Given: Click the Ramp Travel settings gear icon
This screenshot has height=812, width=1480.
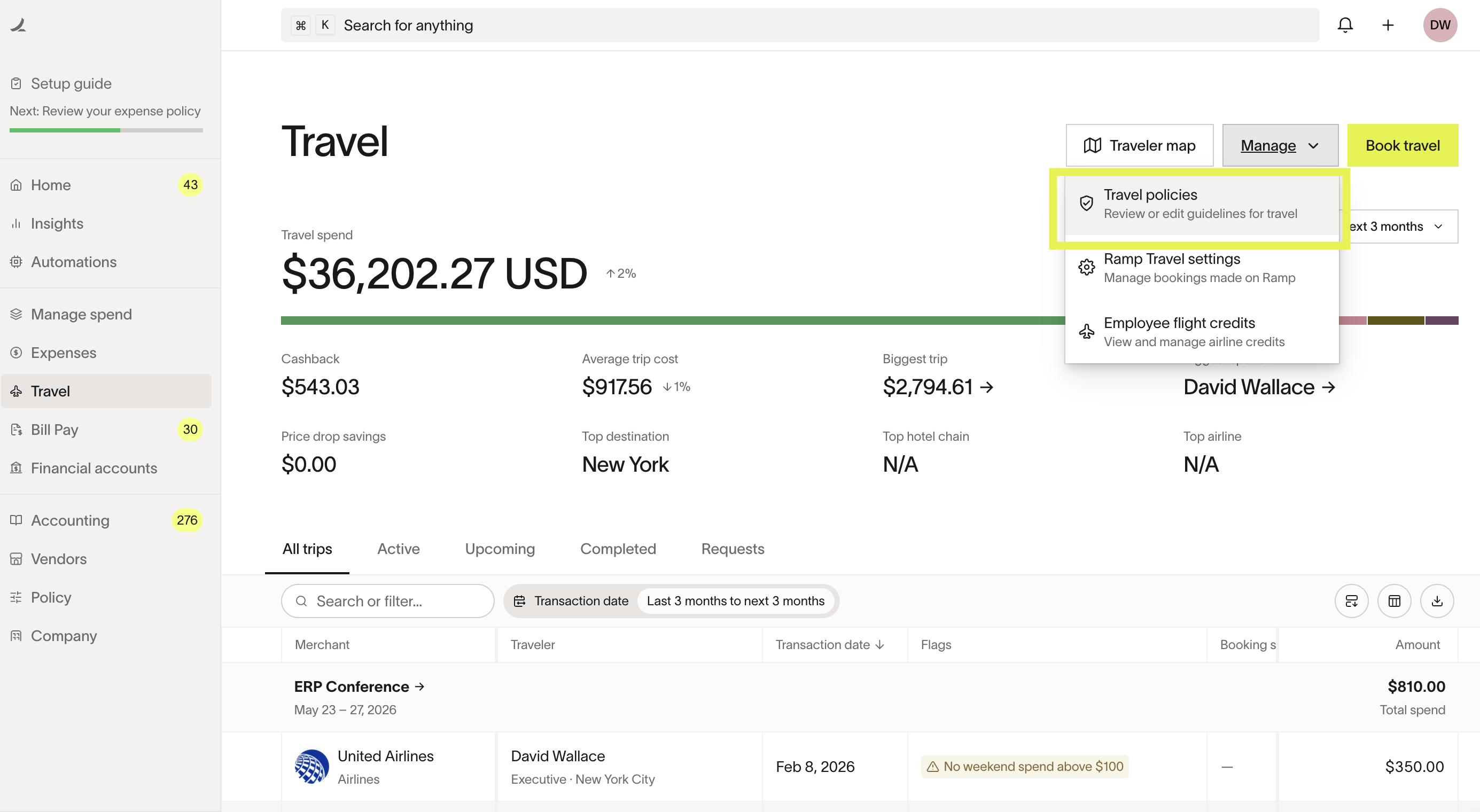Looking at the screenshot, I should click(1086, 268).
